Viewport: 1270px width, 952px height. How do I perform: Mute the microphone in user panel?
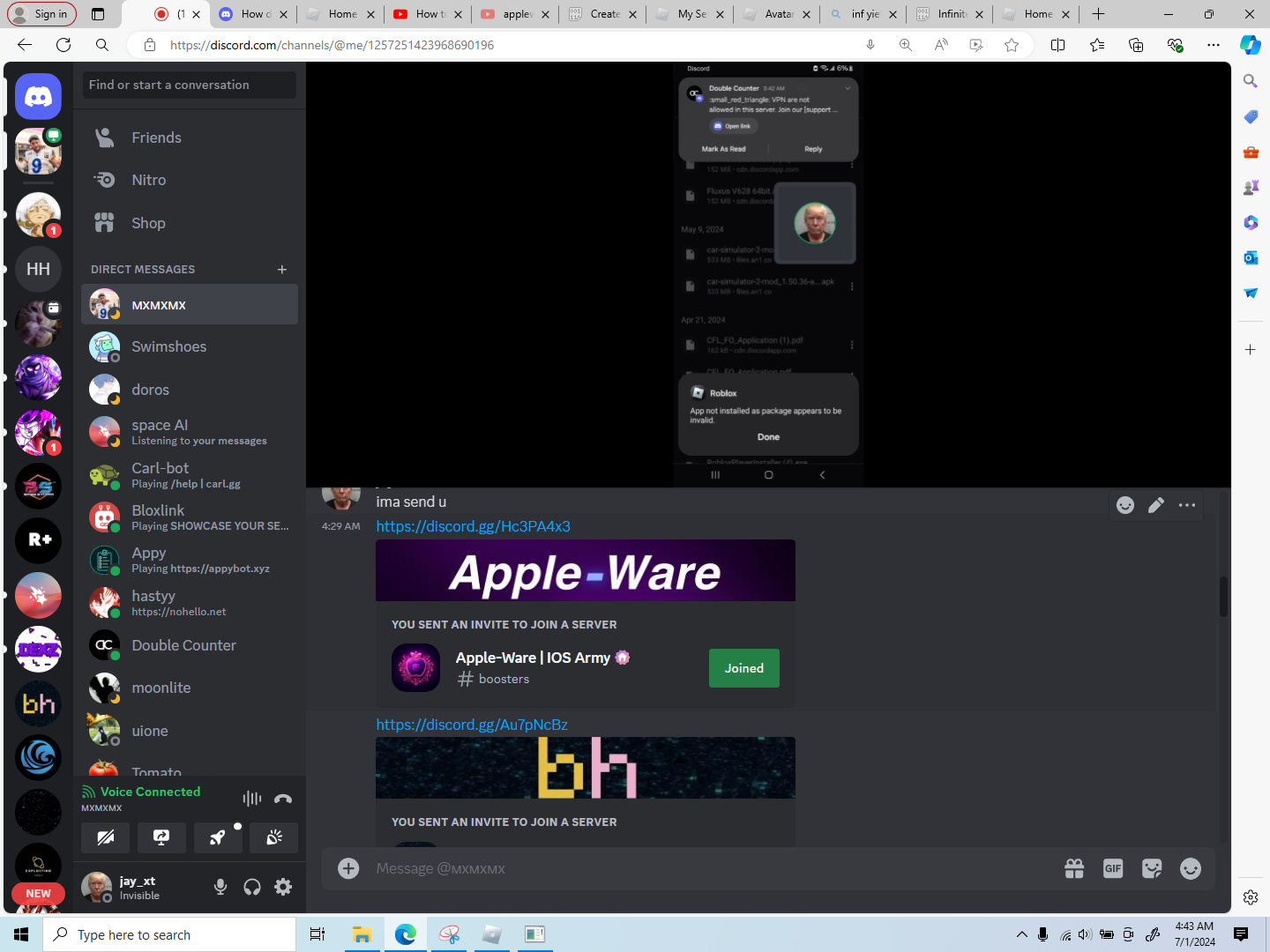[220, 887]
